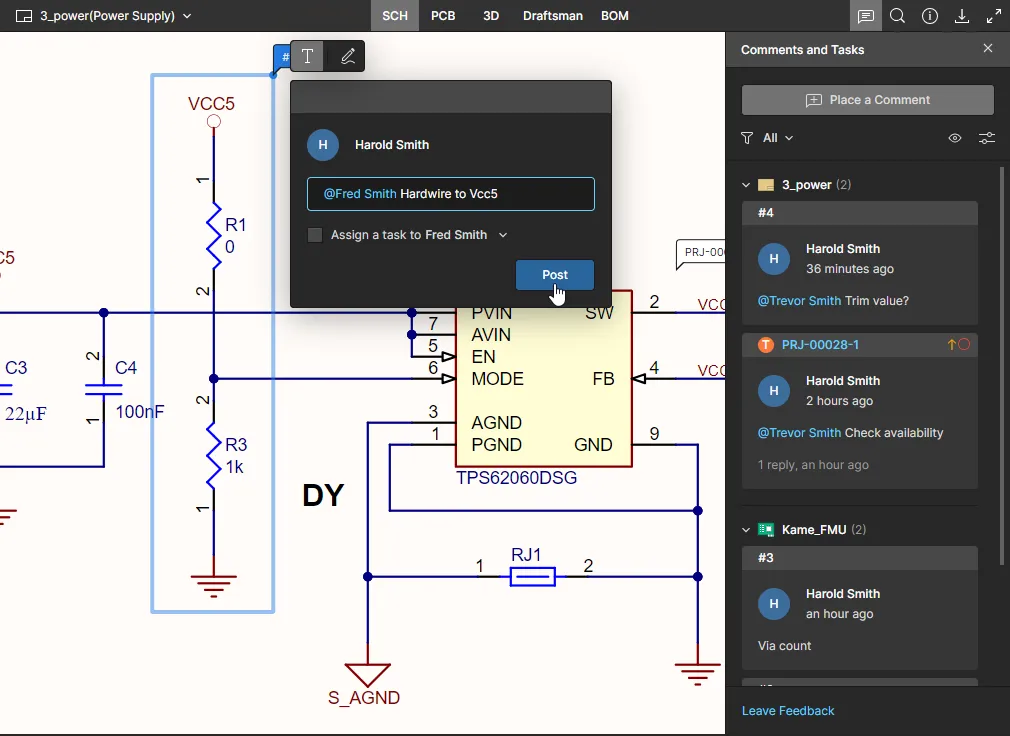1010x736 pixels.
Task: Click the comment text input field
Action: 450,194
